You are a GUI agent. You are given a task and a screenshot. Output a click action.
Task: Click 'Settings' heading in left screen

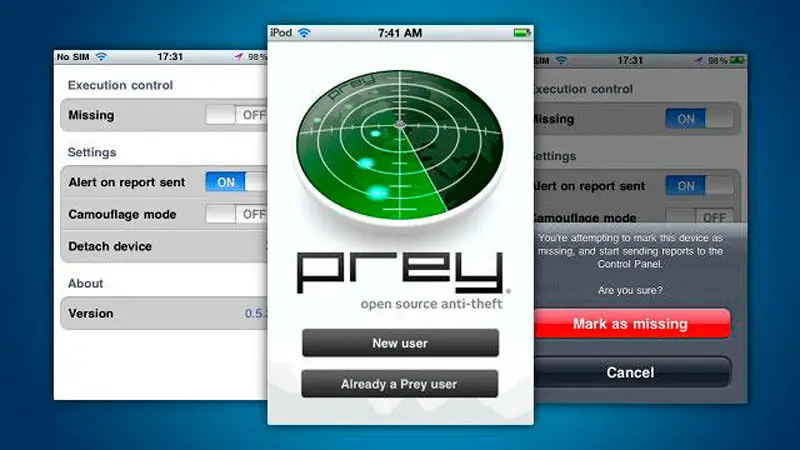point(92,152)
